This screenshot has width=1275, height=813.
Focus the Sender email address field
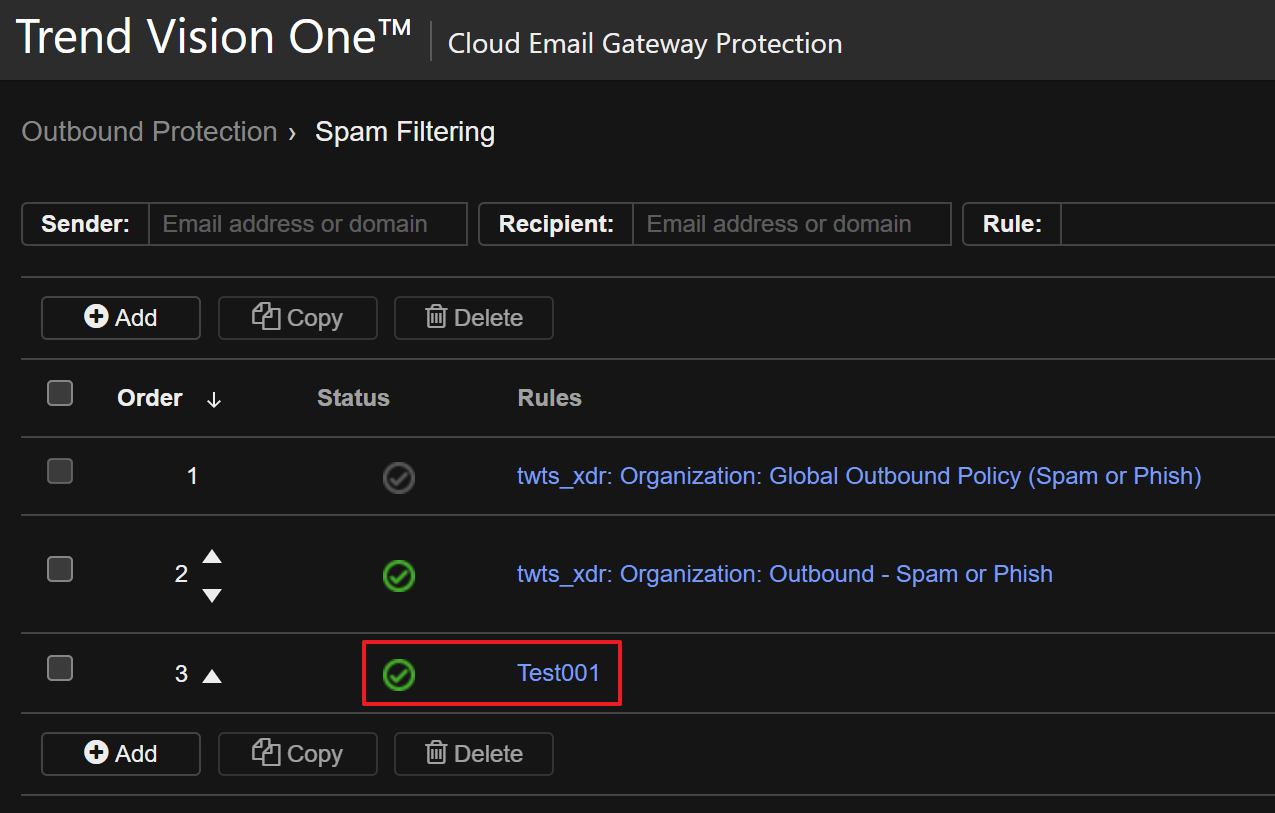[x=307, y=224]
